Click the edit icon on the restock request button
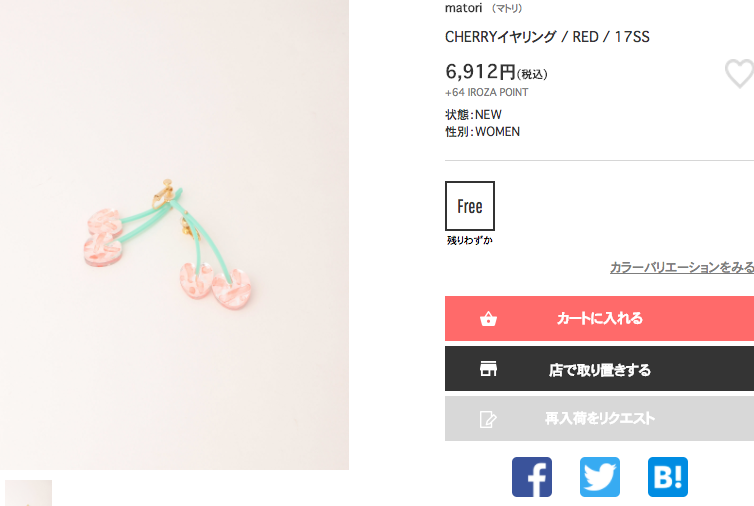The image size is (754, 506). point(488,419)
